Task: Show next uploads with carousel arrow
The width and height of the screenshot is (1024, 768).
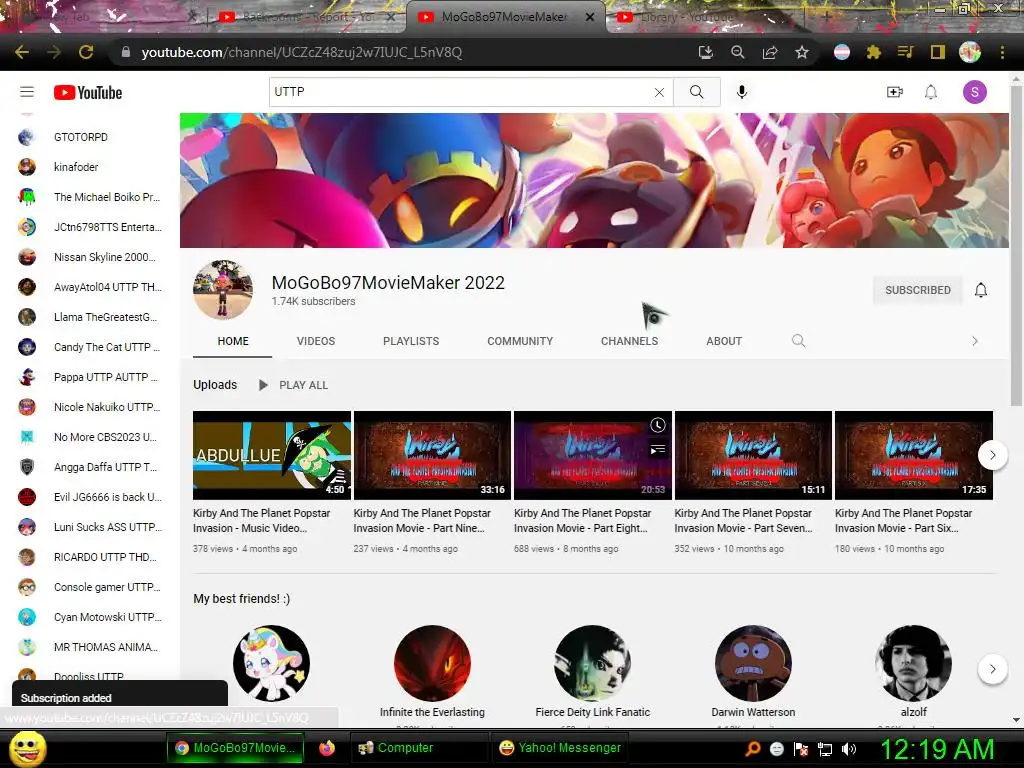Action: pos(992,455)
